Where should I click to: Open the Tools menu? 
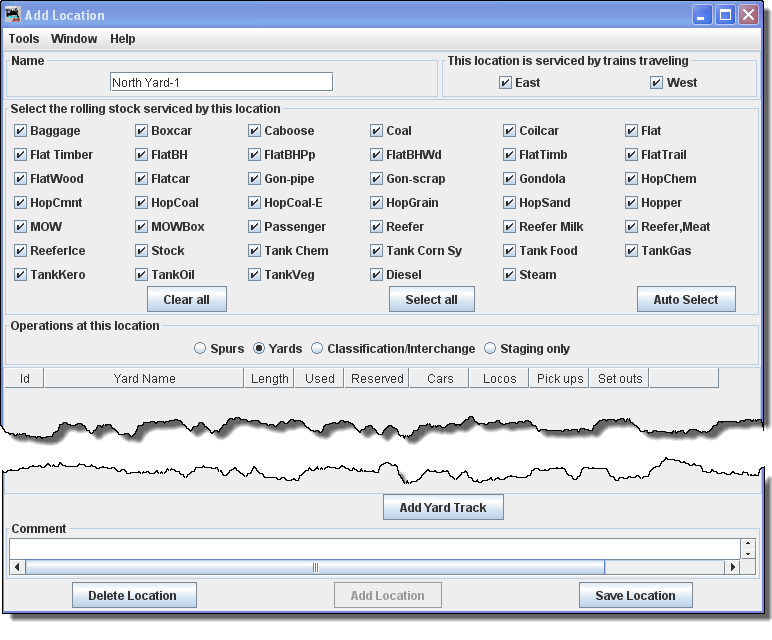24,39
